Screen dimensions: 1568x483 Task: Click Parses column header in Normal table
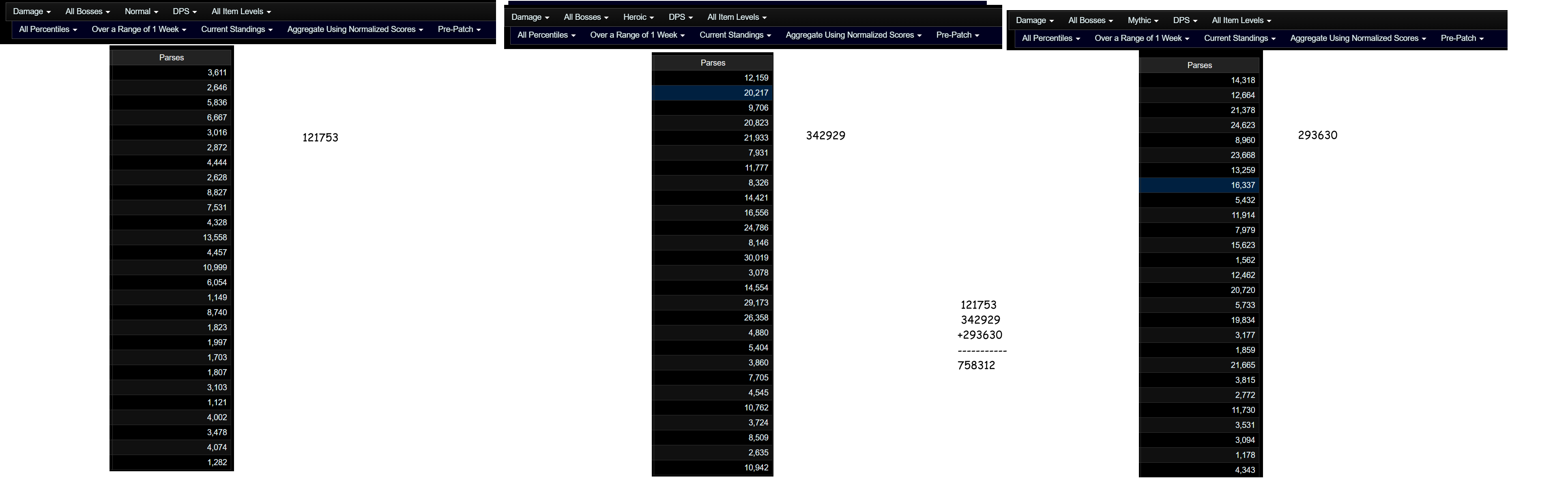(172, 57)
